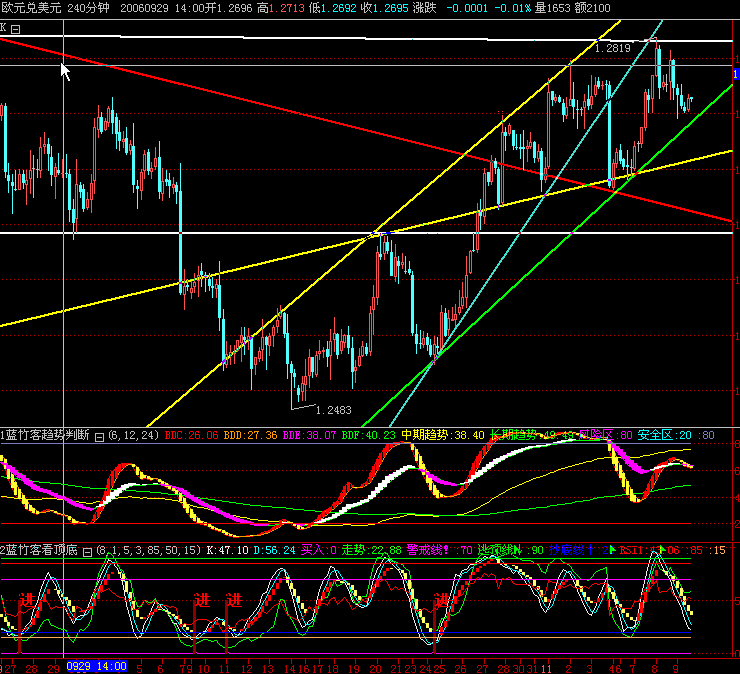Click the BDD:27.36 indicator value
740x674 pixels.
tap(250, 435)
